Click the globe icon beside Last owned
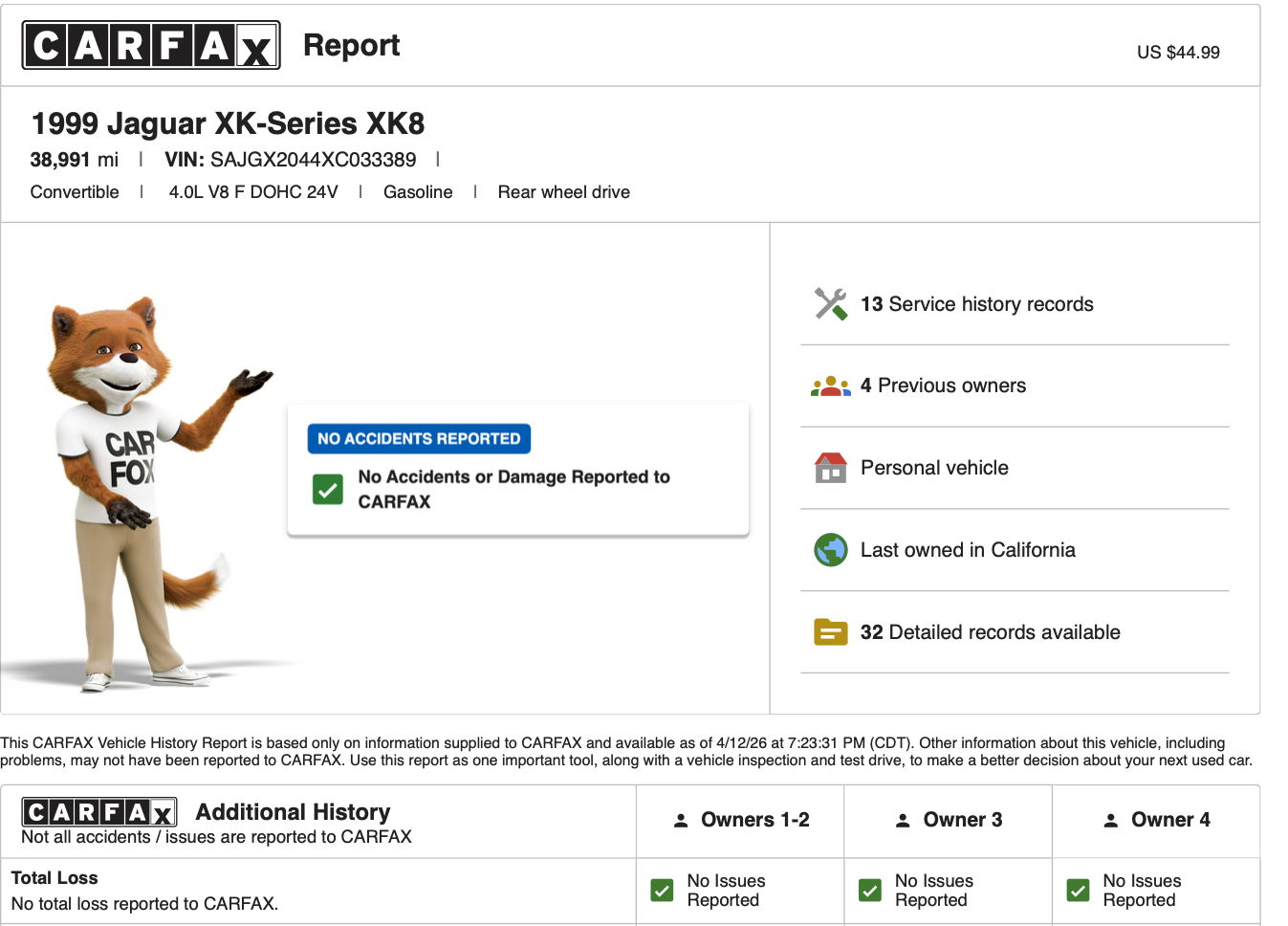 [x=830, y=550]
